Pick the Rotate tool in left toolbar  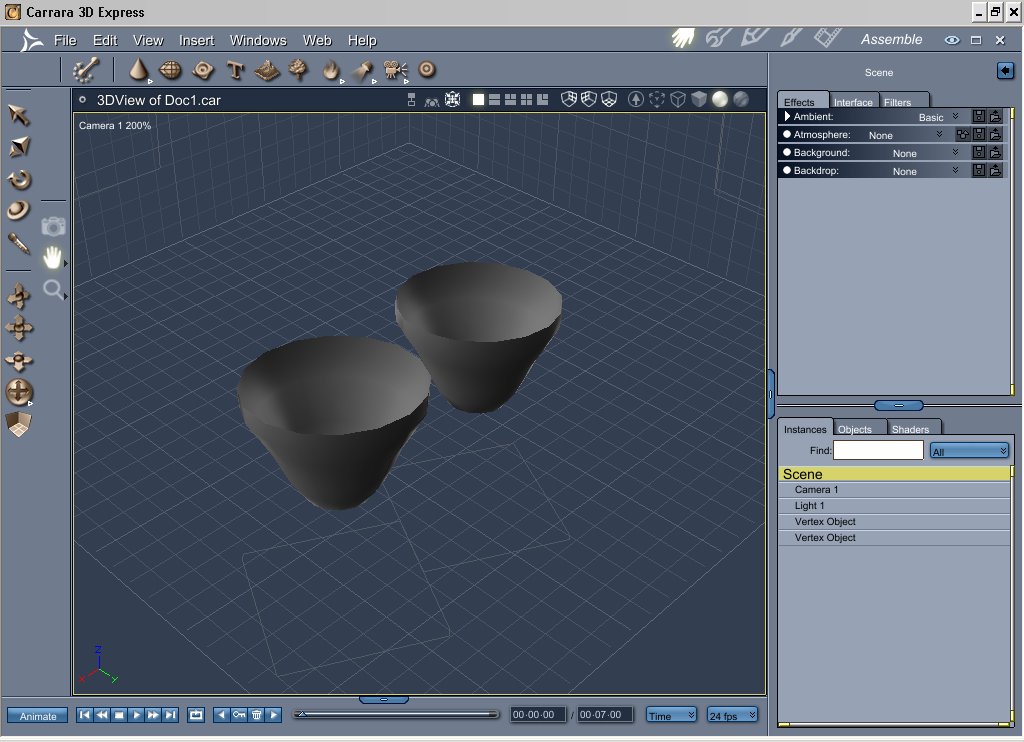(x=19, y=180)
